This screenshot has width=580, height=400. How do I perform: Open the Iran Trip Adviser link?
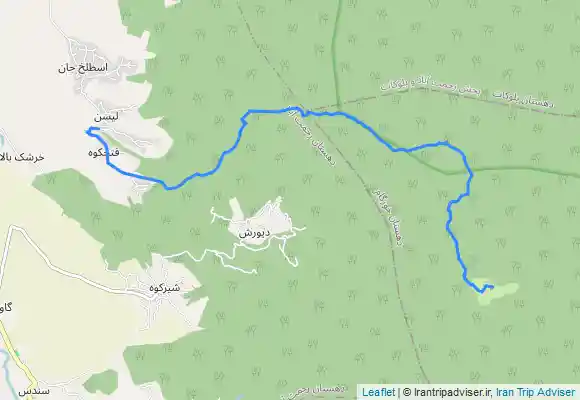(x=536, y=392)
